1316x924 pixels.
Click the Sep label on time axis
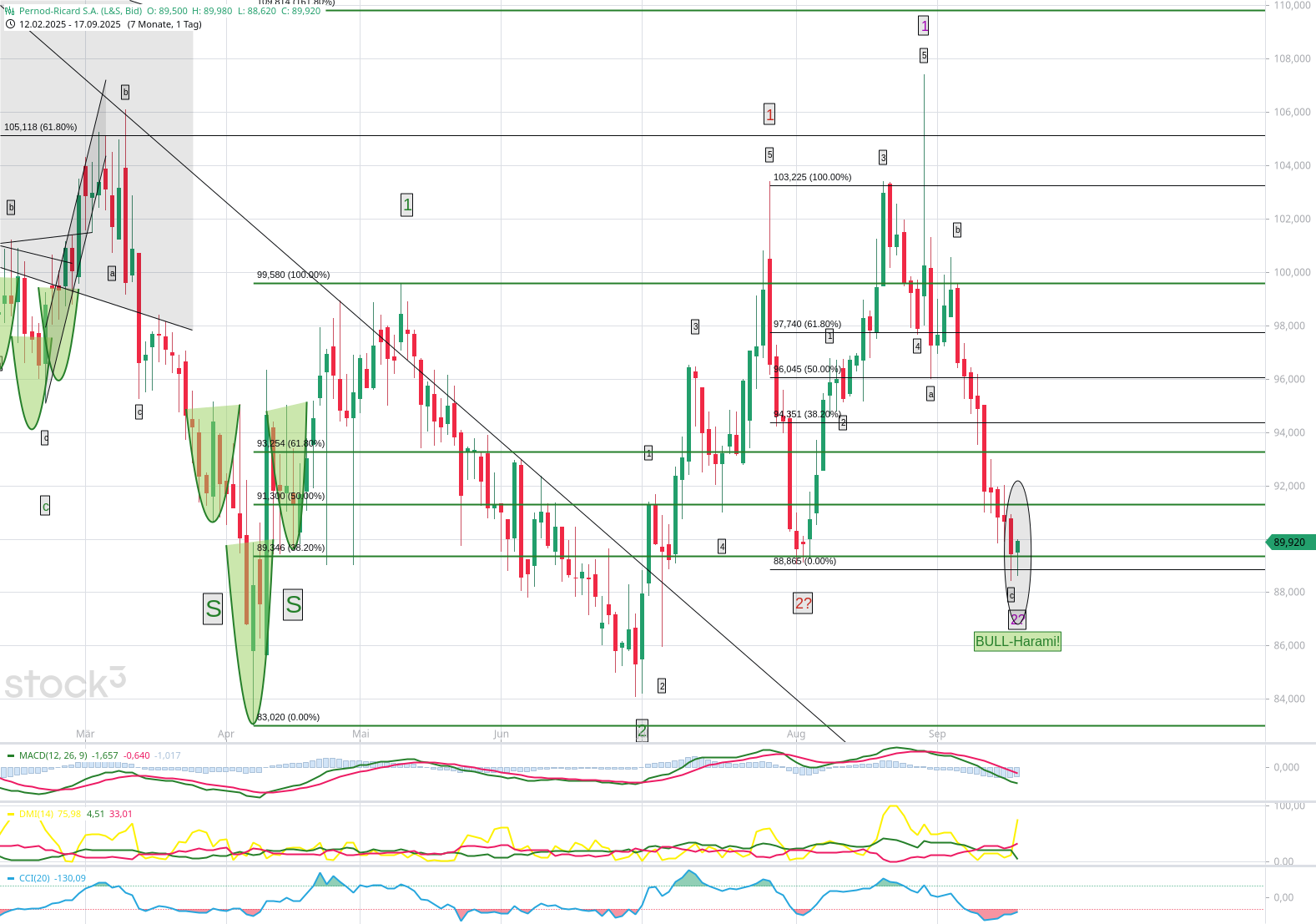(x=937, y=735)
